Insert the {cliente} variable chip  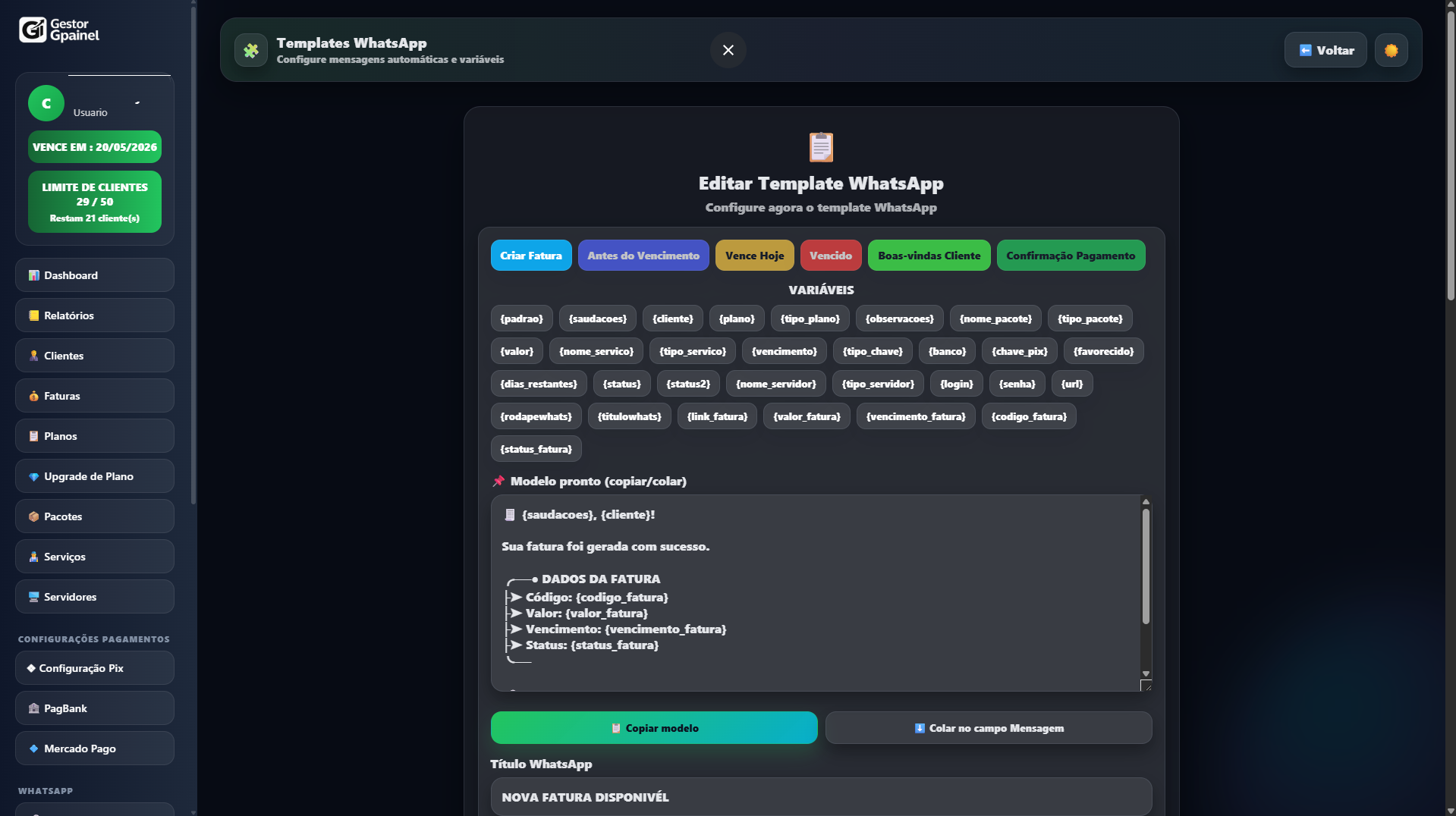tap(672, 319)
